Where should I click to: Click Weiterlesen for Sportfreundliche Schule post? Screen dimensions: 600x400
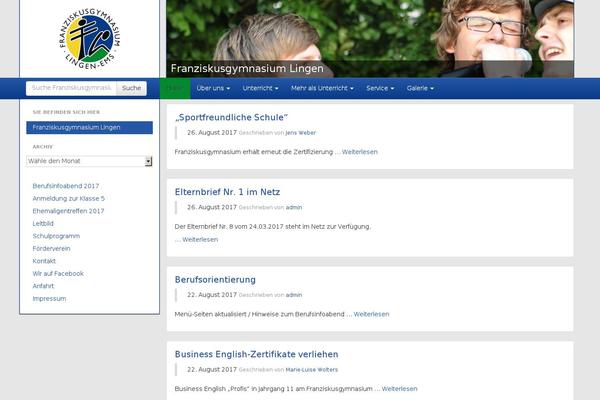pos(360,152)
